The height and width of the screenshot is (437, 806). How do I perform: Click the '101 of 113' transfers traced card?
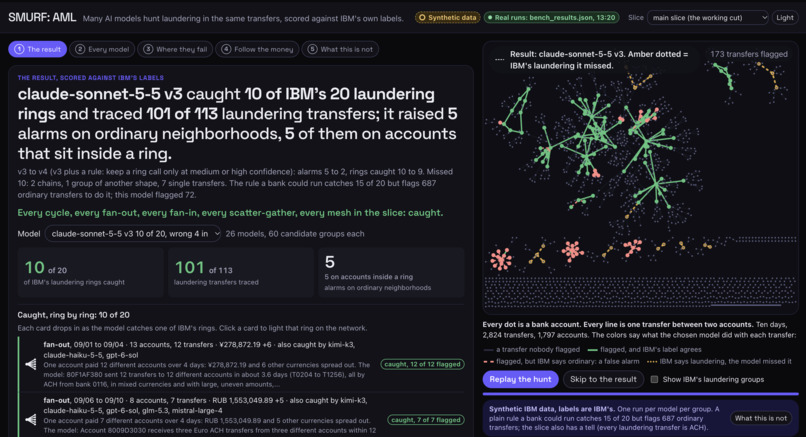click(x=241, y=272)
